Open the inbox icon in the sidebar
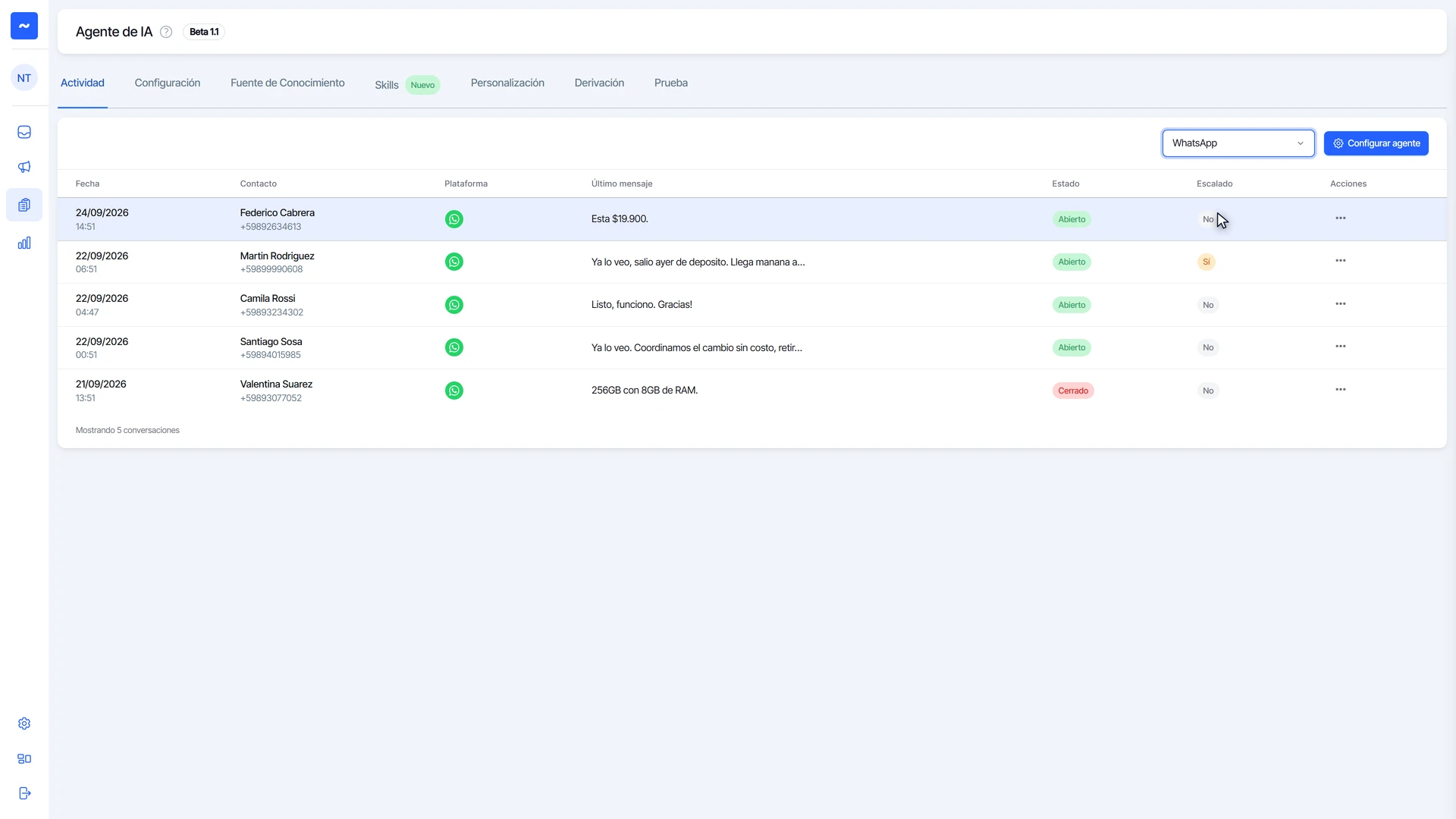The image size is (1456, 819). (x=24, y=132)
